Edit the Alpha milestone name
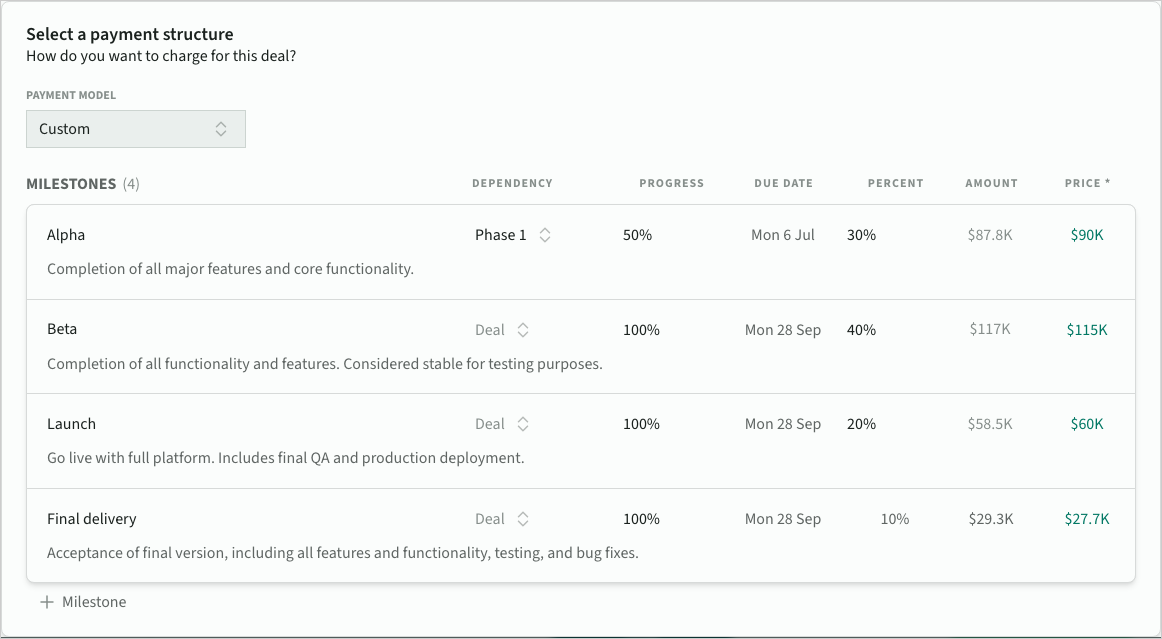The width and height of the screenshot is (1162, 639). pyautogui.click(x=66, y=235)
